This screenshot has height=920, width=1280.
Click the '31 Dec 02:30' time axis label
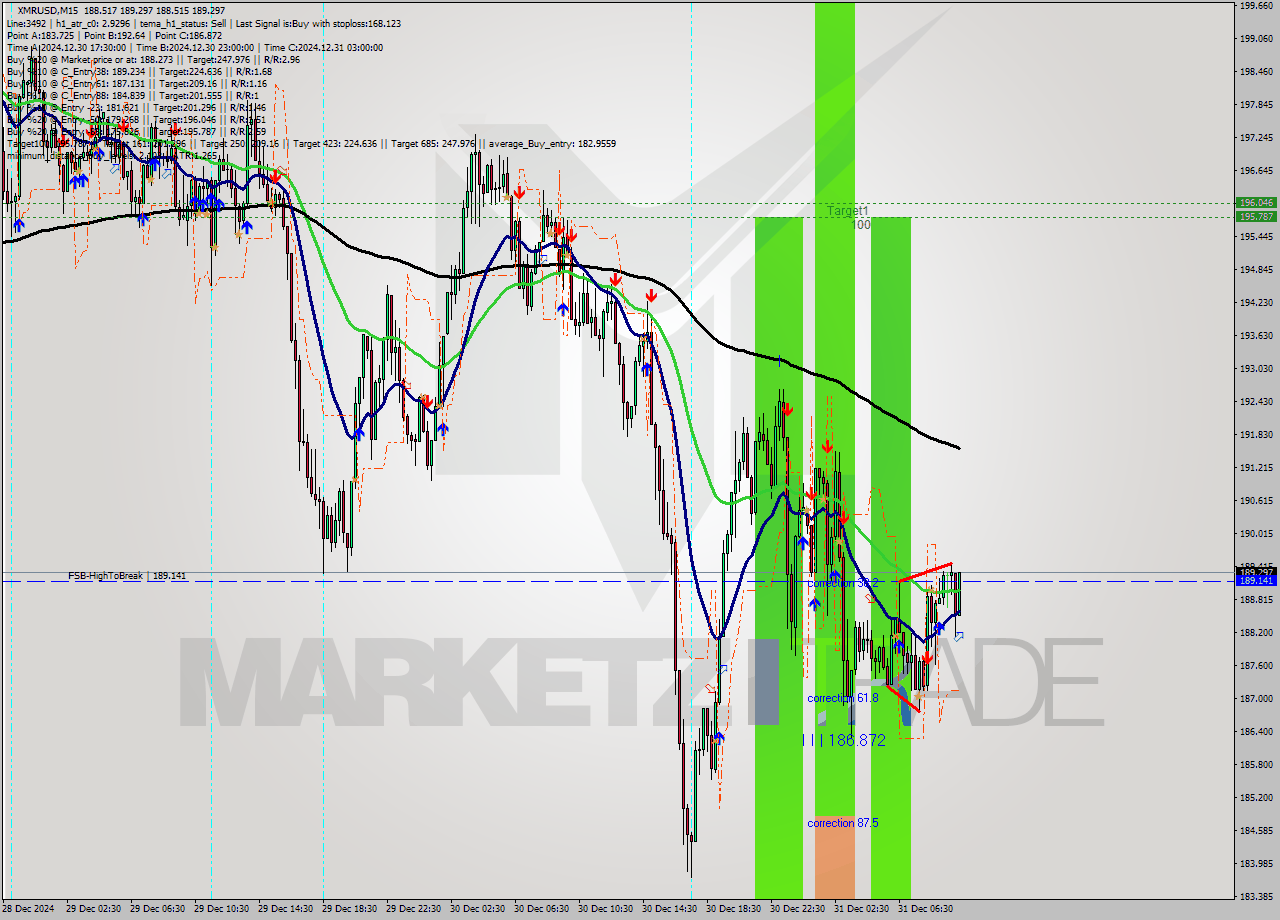point(861,909)
